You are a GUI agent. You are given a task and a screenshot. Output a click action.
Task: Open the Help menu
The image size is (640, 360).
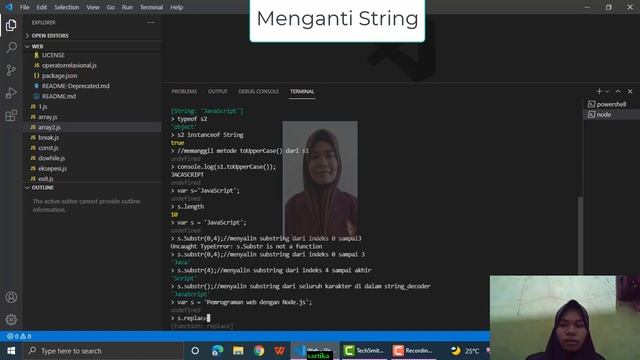coord(176,7)
